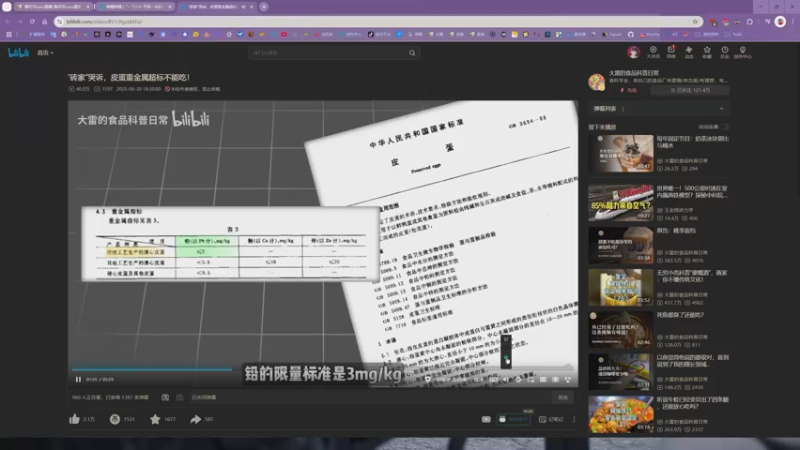Image resolution: width=800 pixels, height=450 pixels.
Task: Open the bottom food-dish video thumbnail
Action: (620, 414)
